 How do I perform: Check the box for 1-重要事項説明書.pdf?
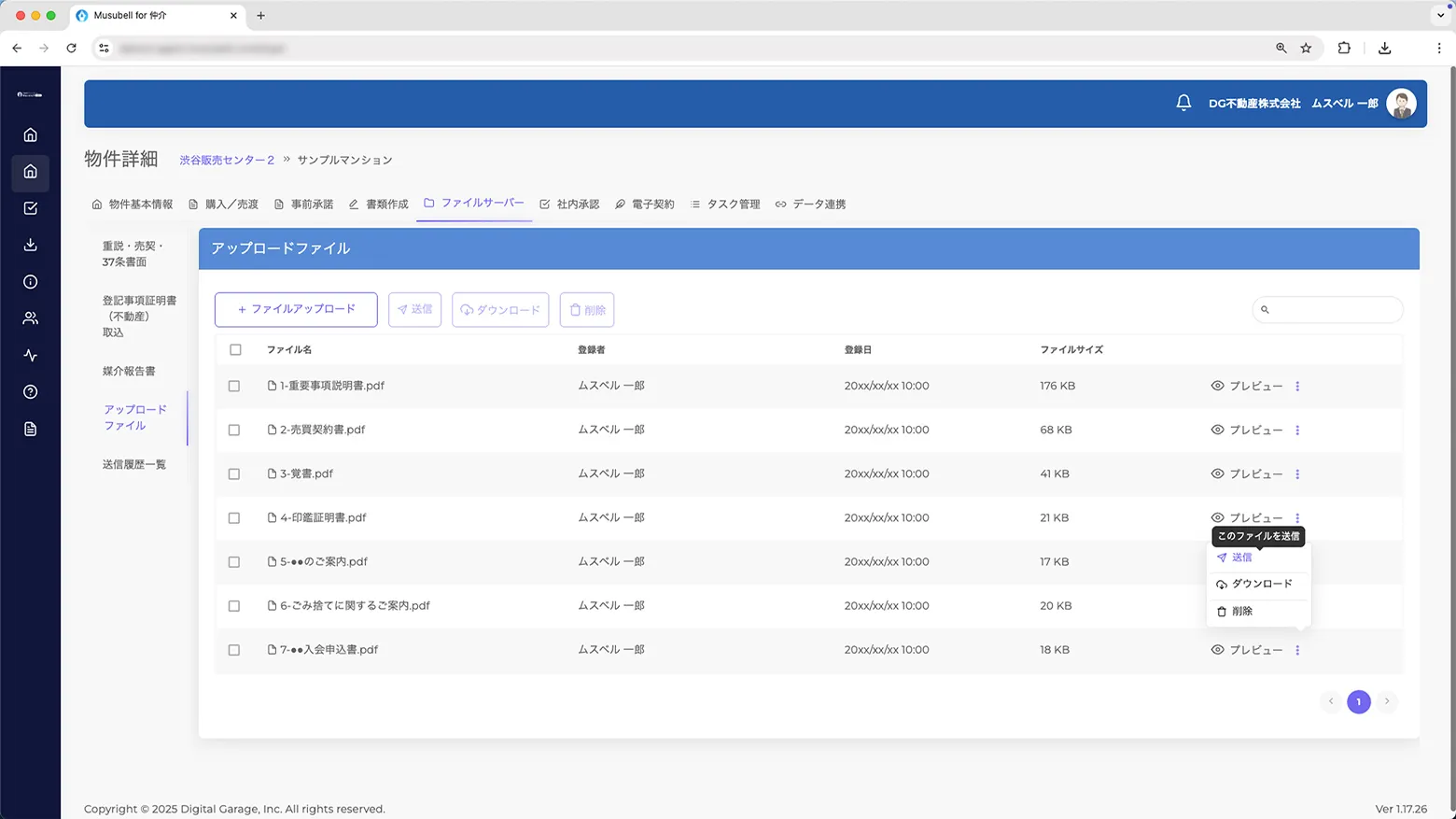click(234, 386)
